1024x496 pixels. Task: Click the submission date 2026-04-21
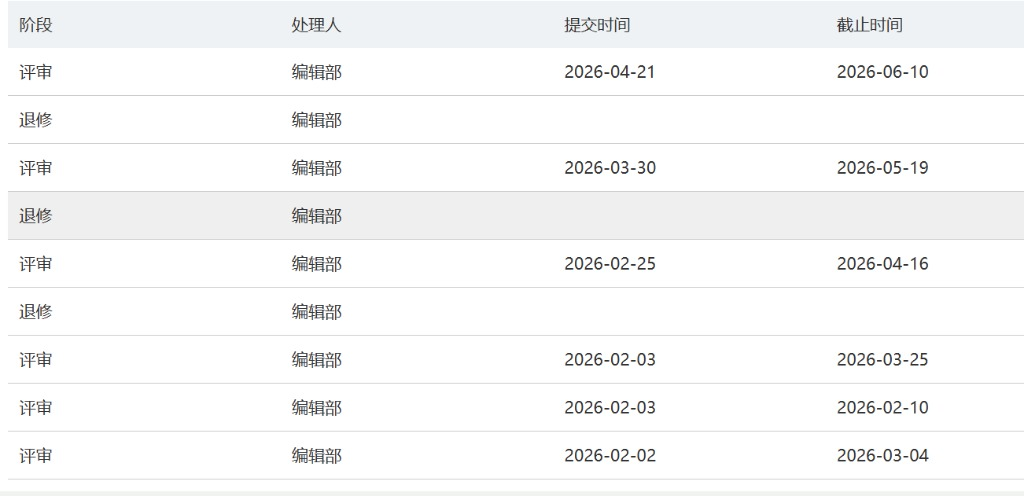[x=610, y=72]
